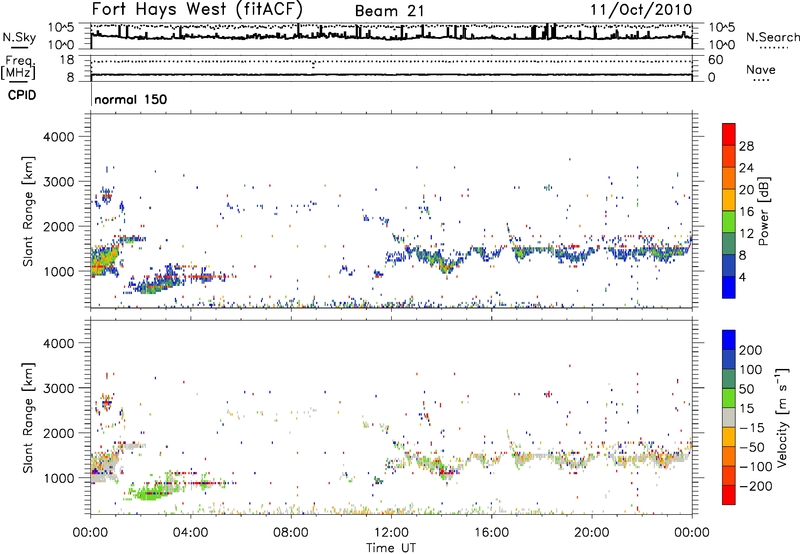Click the '08:00' time tick label
Image resolution: width=800 pixels, height=554 pixels.
click(291, 533)
